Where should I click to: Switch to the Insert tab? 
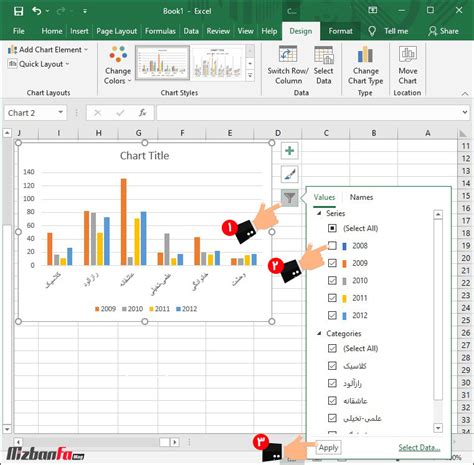79,31
